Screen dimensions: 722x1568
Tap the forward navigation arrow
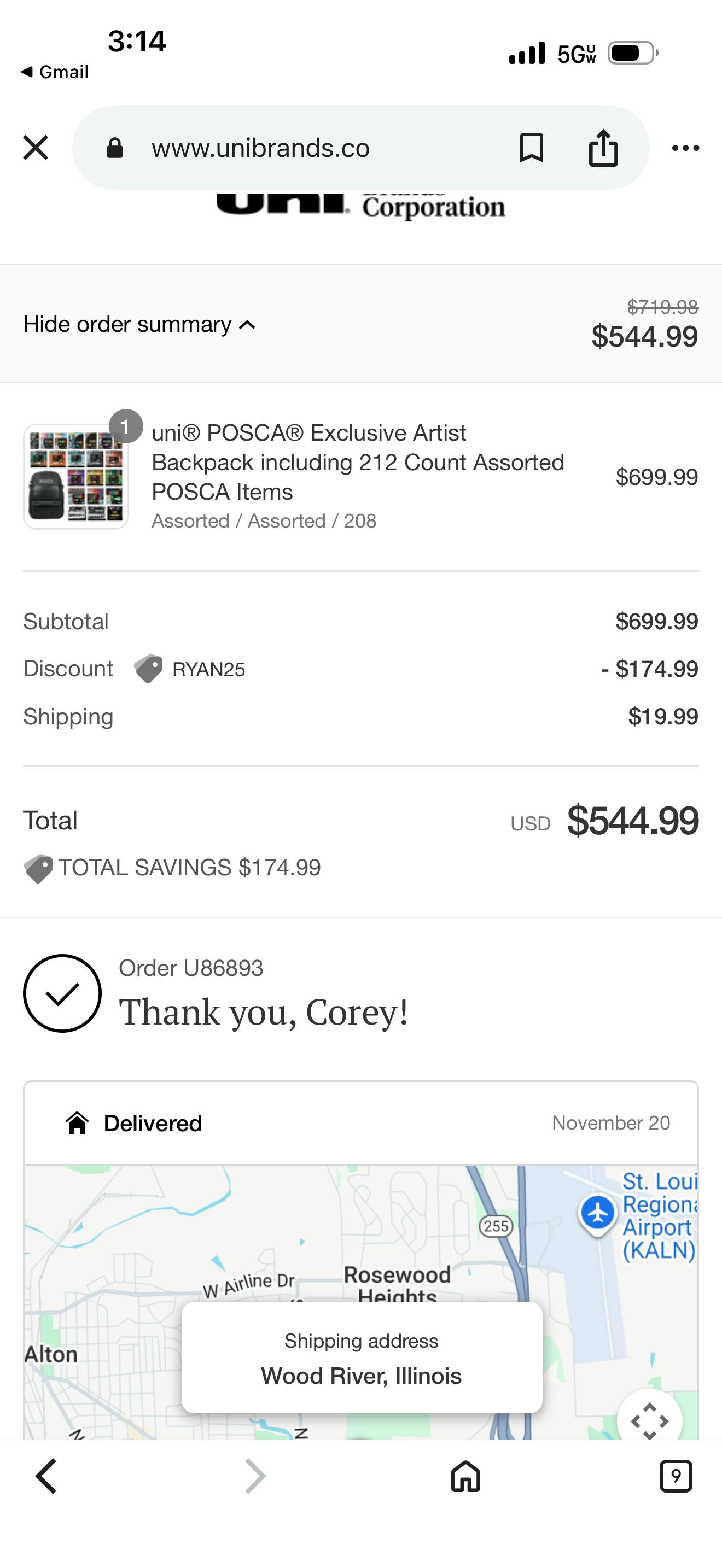tap(255, 1476)
